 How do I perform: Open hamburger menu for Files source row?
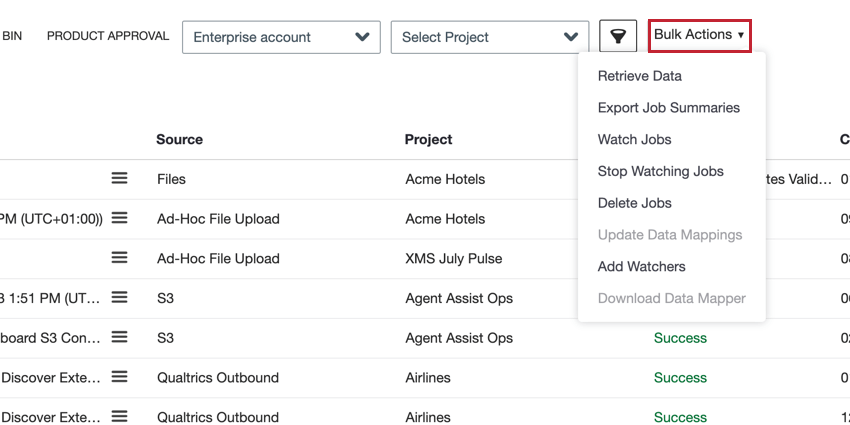click(x=119, y=178)
